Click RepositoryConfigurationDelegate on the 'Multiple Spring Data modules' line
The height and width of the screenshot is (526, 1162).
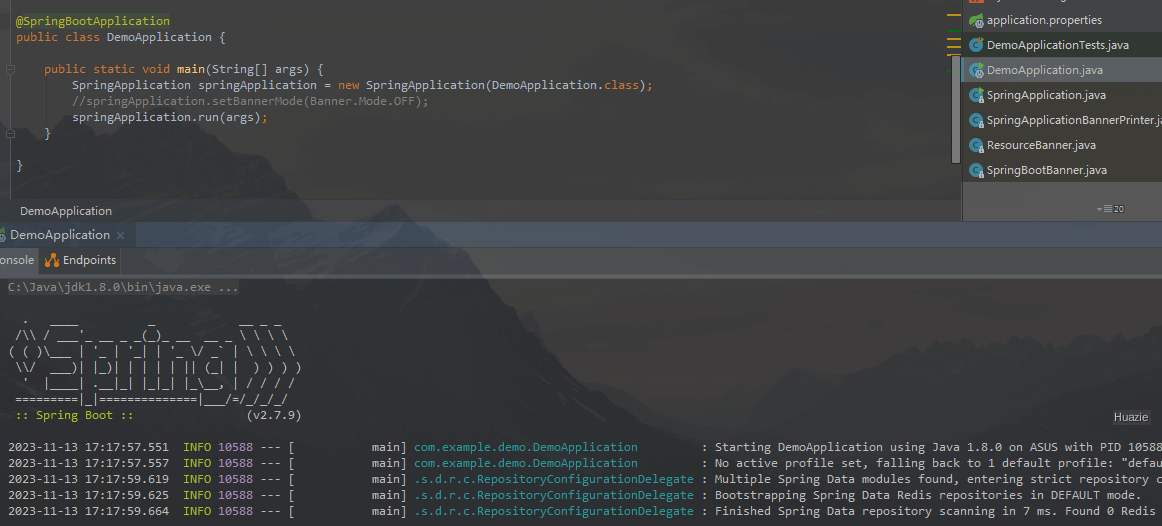(x=554, y=479)
